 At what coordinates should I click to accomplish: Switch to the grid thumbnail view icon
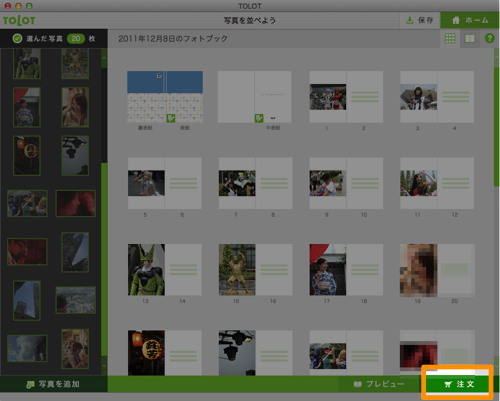point(450,38)
